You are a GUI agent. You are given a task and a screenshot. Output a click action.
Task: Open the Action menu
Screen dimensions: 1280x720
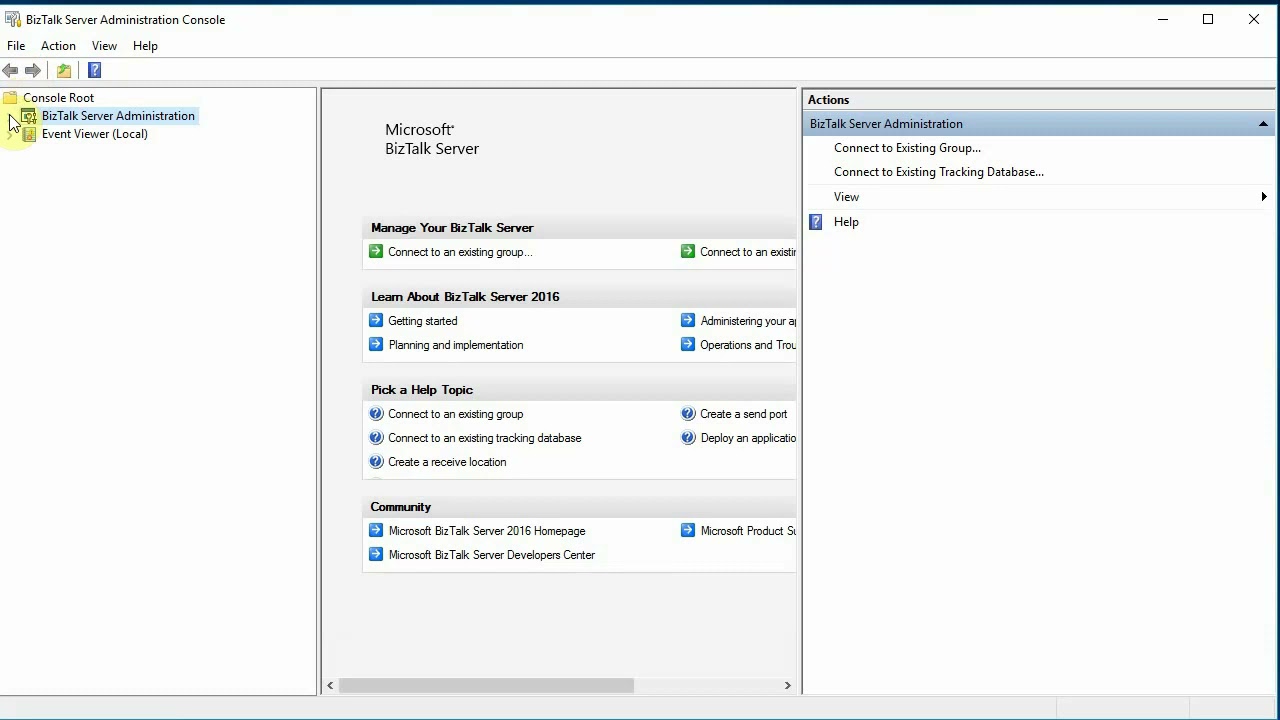58,46
